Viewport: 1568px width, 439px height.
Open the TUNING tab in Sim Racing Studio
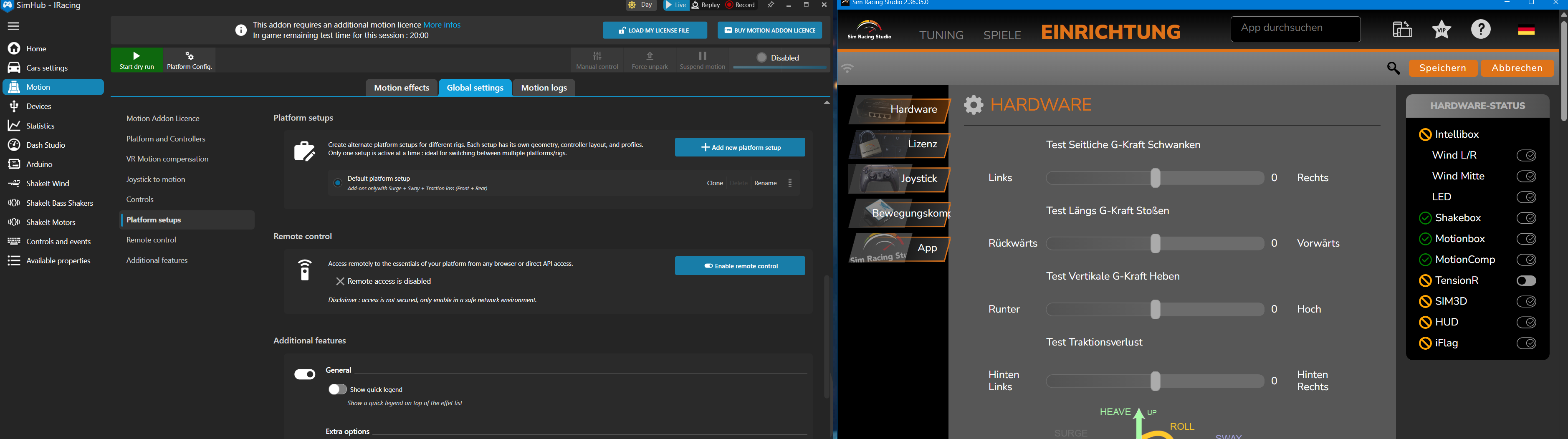(x=941, y=35)
